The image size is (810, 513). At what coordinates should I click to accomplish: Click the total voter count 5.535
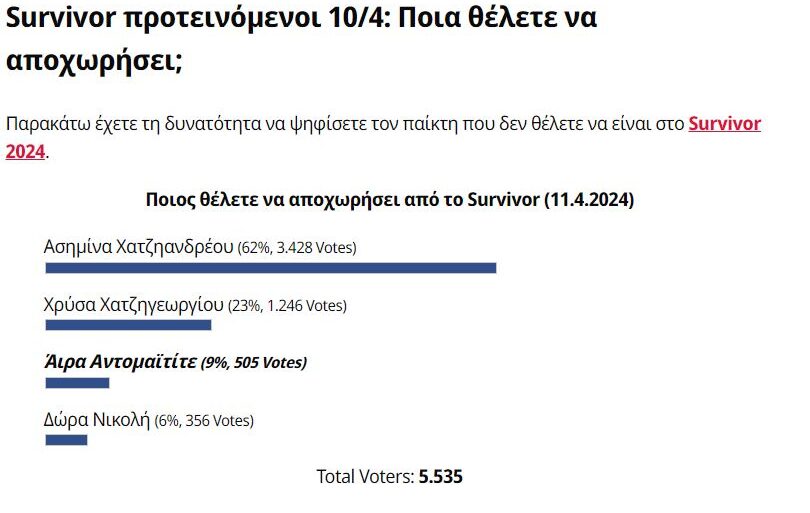point(441,477)
